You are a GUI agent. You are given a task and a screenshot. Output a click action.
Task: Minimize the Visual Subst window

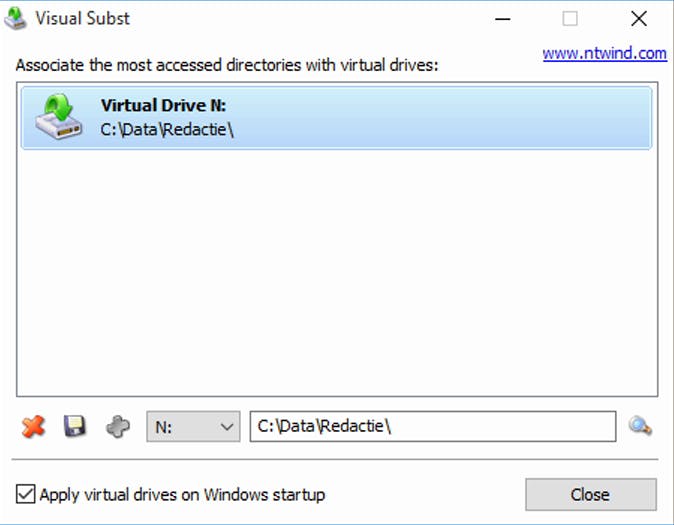click(x=502, y=19)
